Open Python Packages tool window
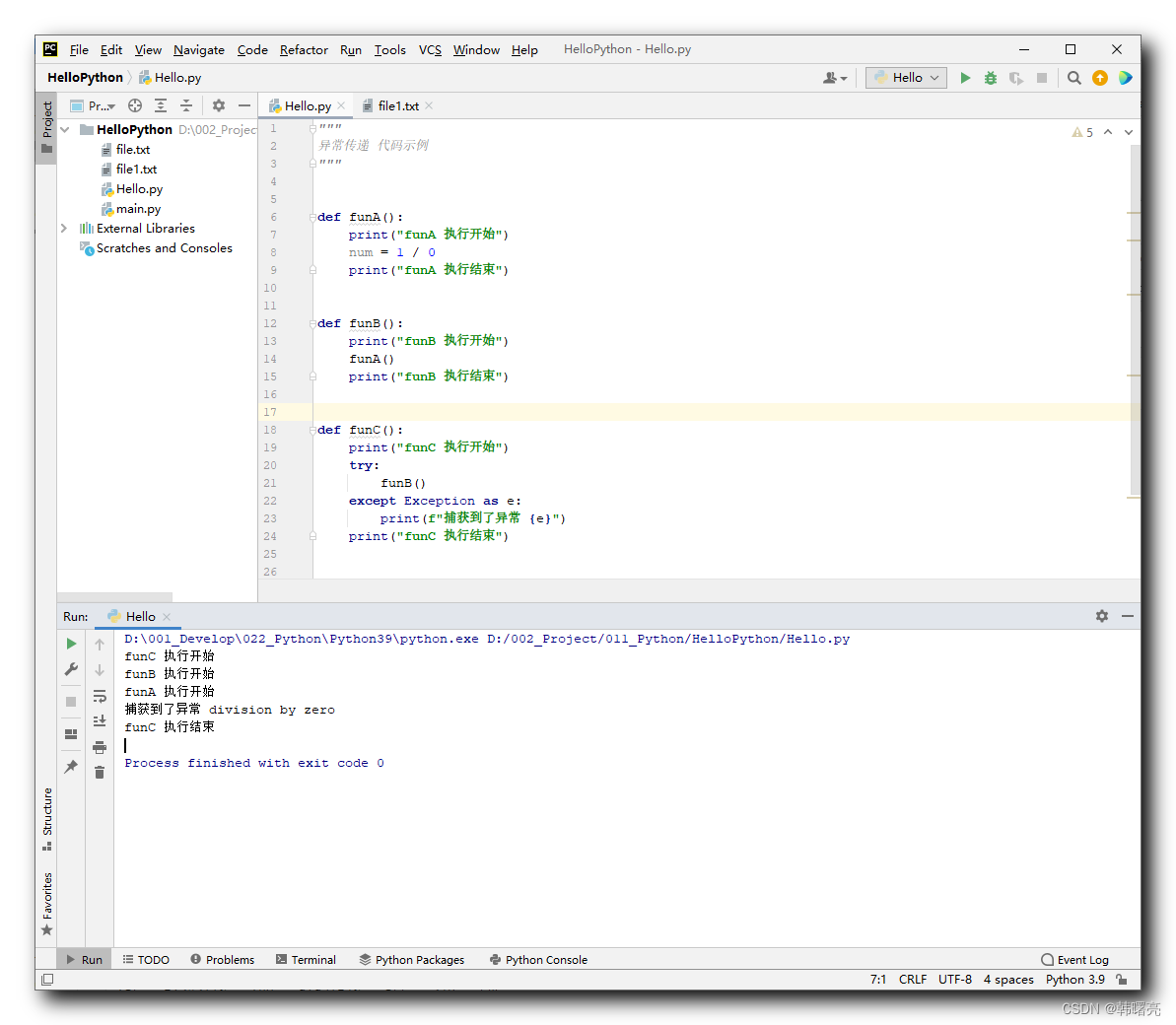This screenshot has height=1025, width=1176. tap(412, 960)
